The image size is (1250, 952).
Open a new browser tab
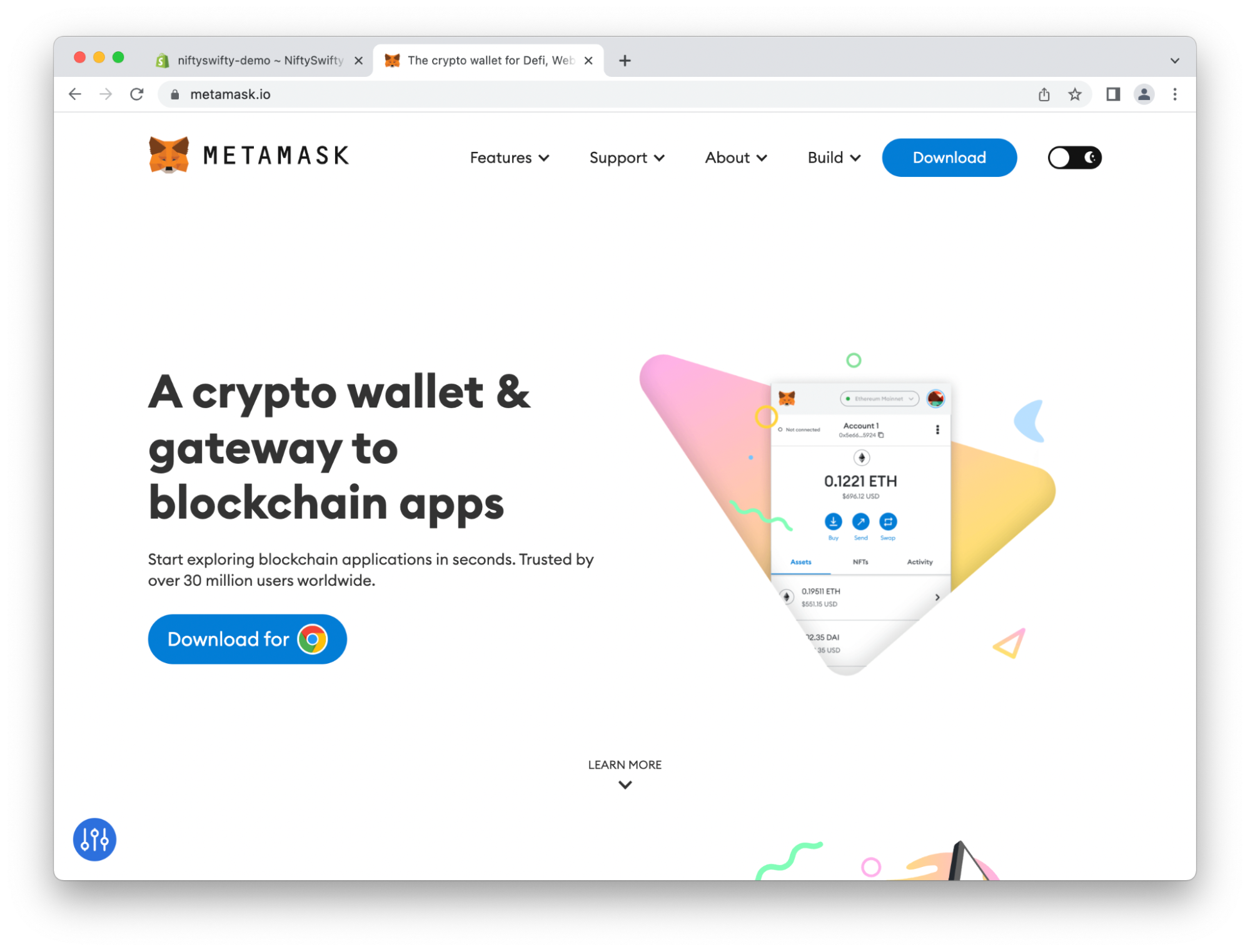point(624,61)
